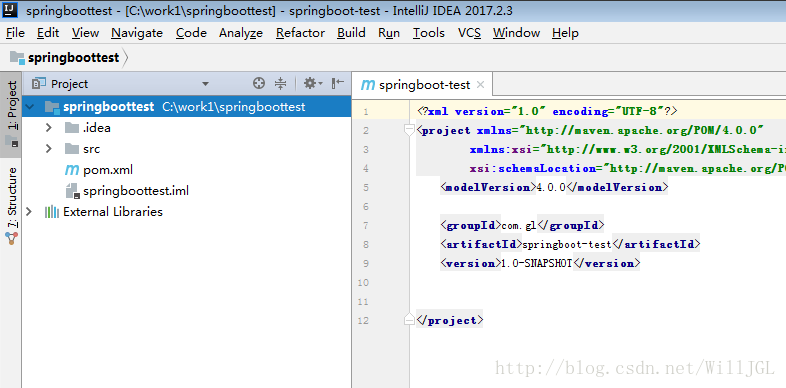Open the Edit menu

(x=48, y=33)
